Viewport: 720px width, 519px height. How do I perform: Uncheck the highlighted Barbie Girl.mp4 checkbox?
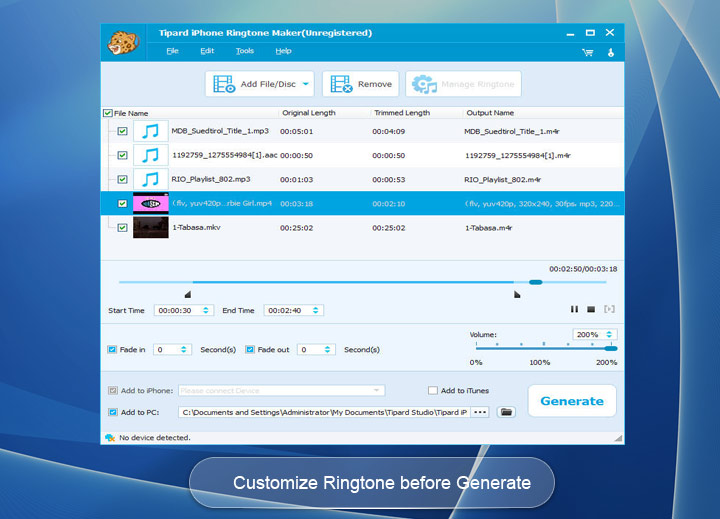point(122,203)
